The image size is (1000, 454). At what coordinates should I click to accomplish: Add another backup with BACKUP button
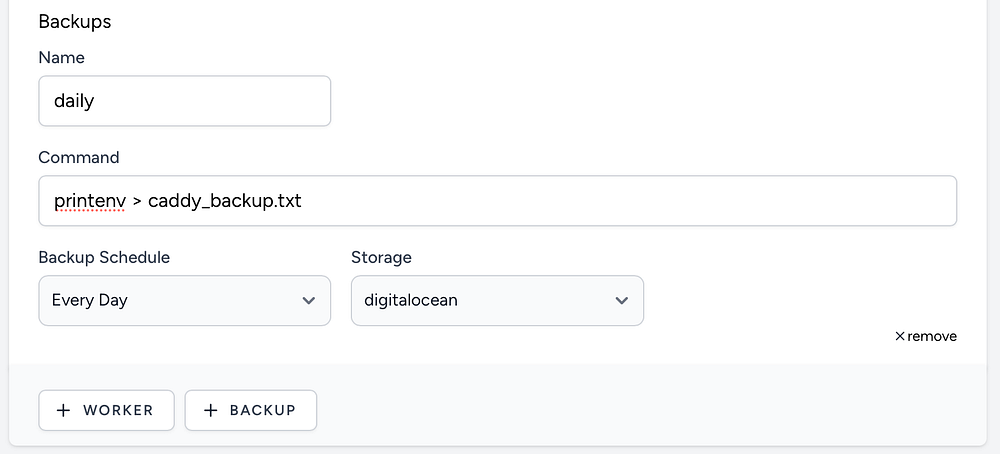point(251,410)
